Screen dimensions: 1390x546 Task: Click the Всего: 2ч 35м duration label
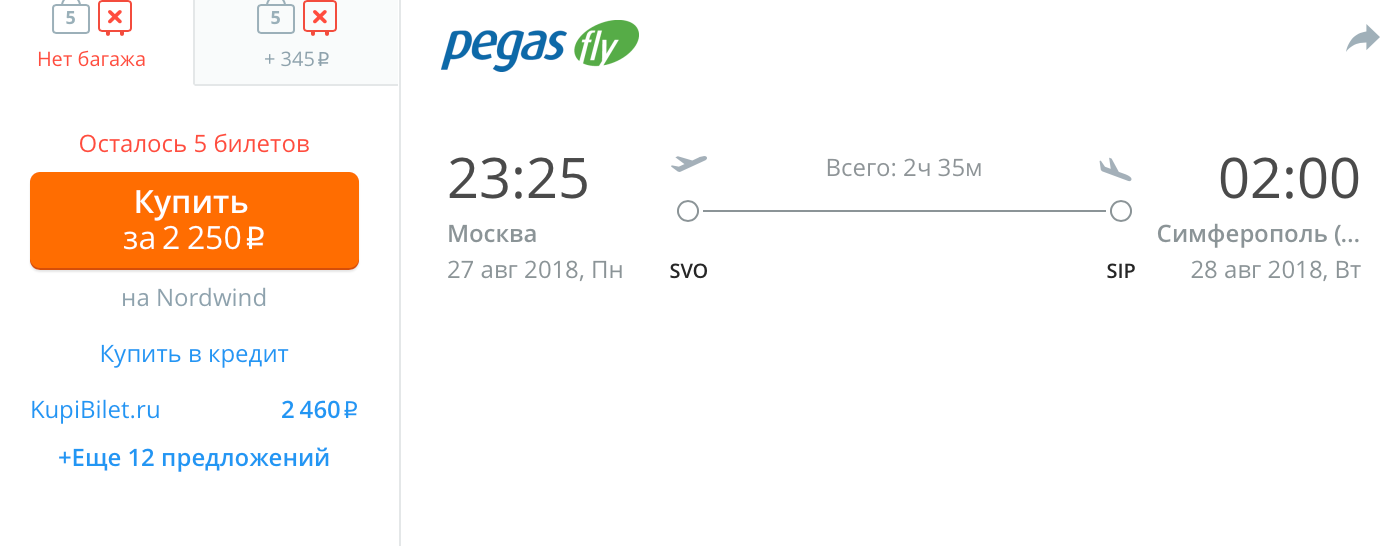point(904,168)
